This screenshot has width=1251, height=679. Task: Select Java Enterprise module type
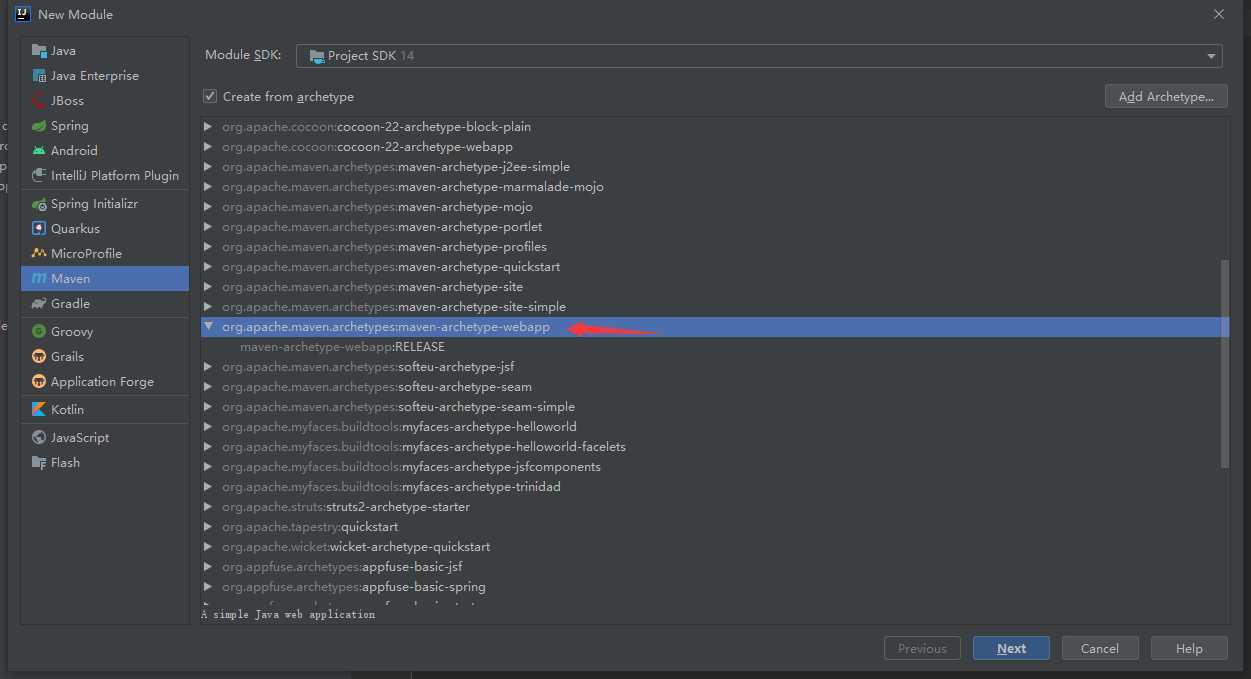pos(105,76)
